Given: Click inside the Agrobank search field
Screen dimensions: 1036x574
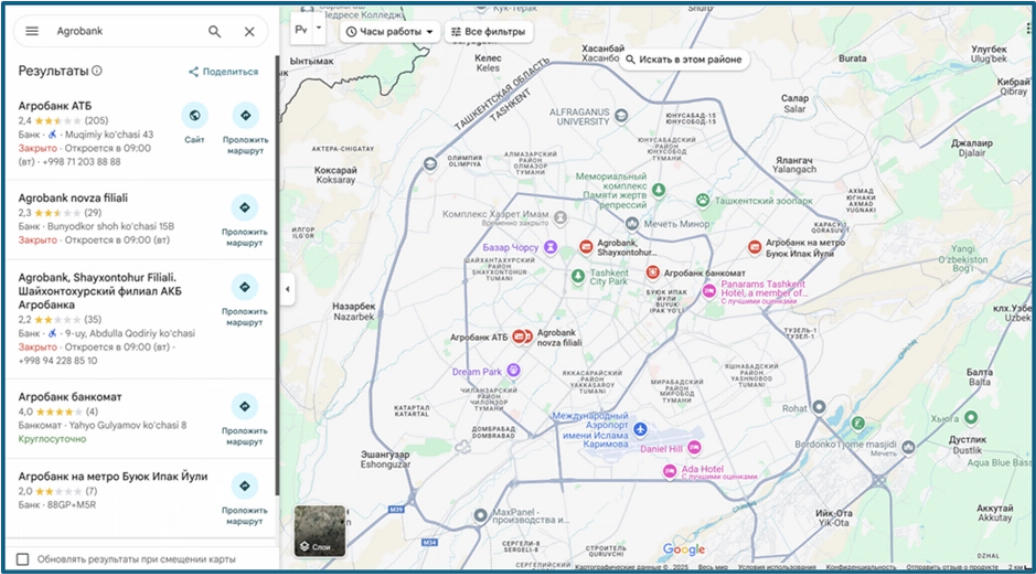Looking at the screenshot, I should pos(126,31).
